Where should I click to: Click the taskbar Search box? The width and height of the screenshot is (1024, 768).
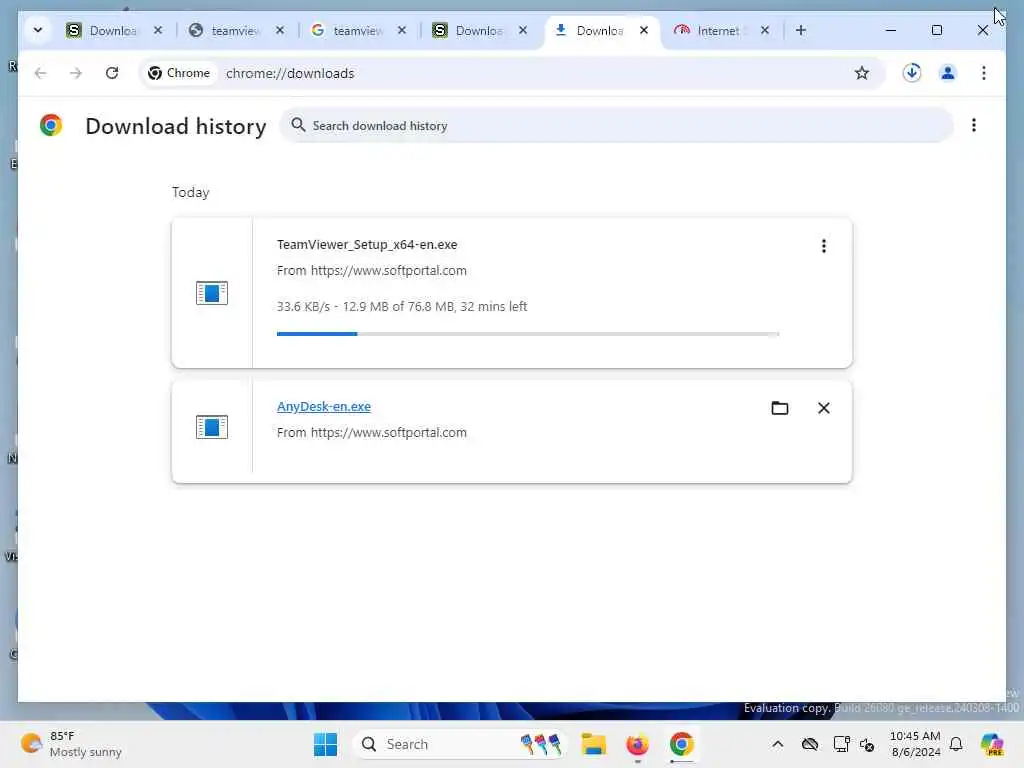[460, 744]
